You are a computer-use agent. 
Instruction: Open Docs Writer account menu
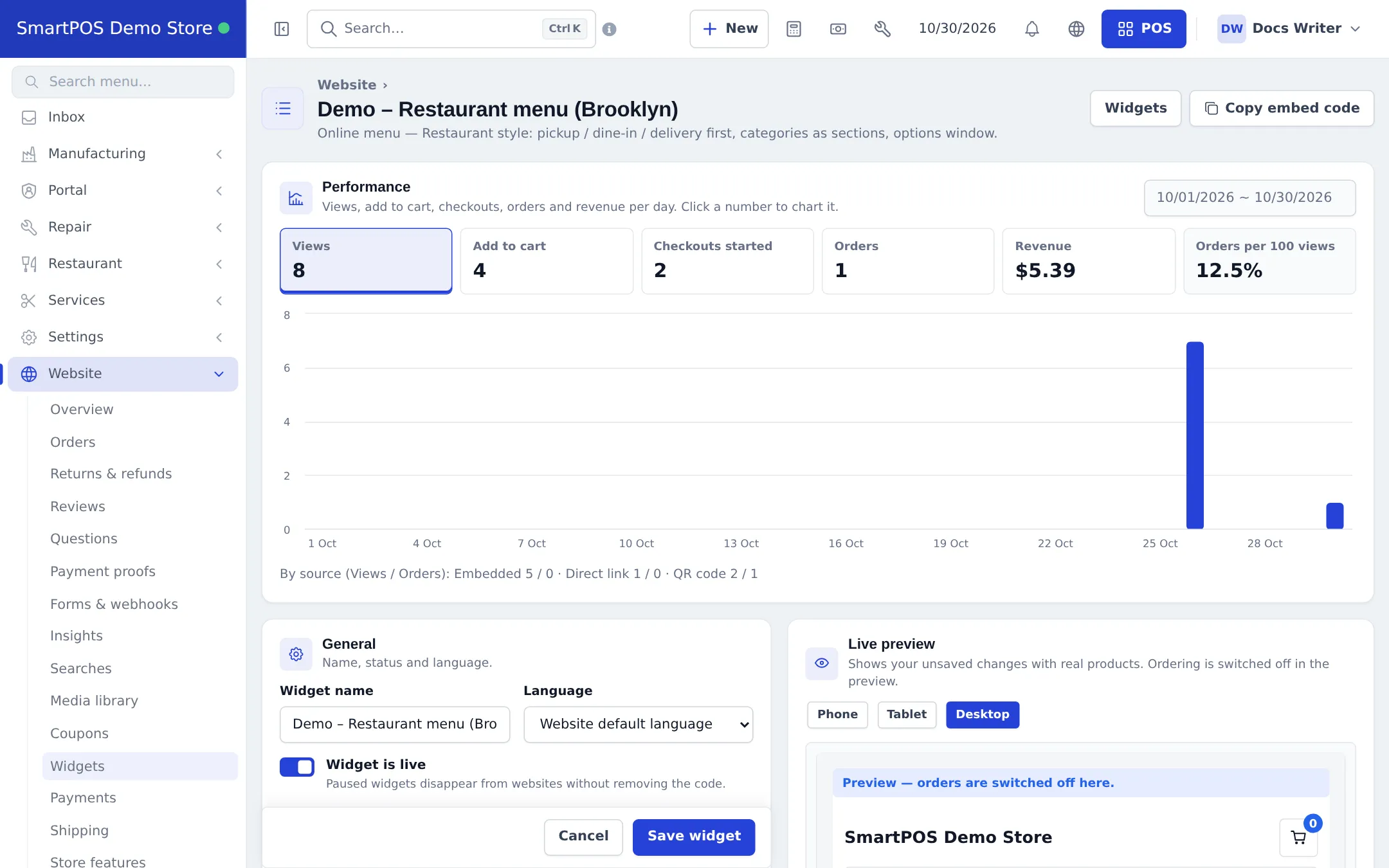tap(1289, 29)
